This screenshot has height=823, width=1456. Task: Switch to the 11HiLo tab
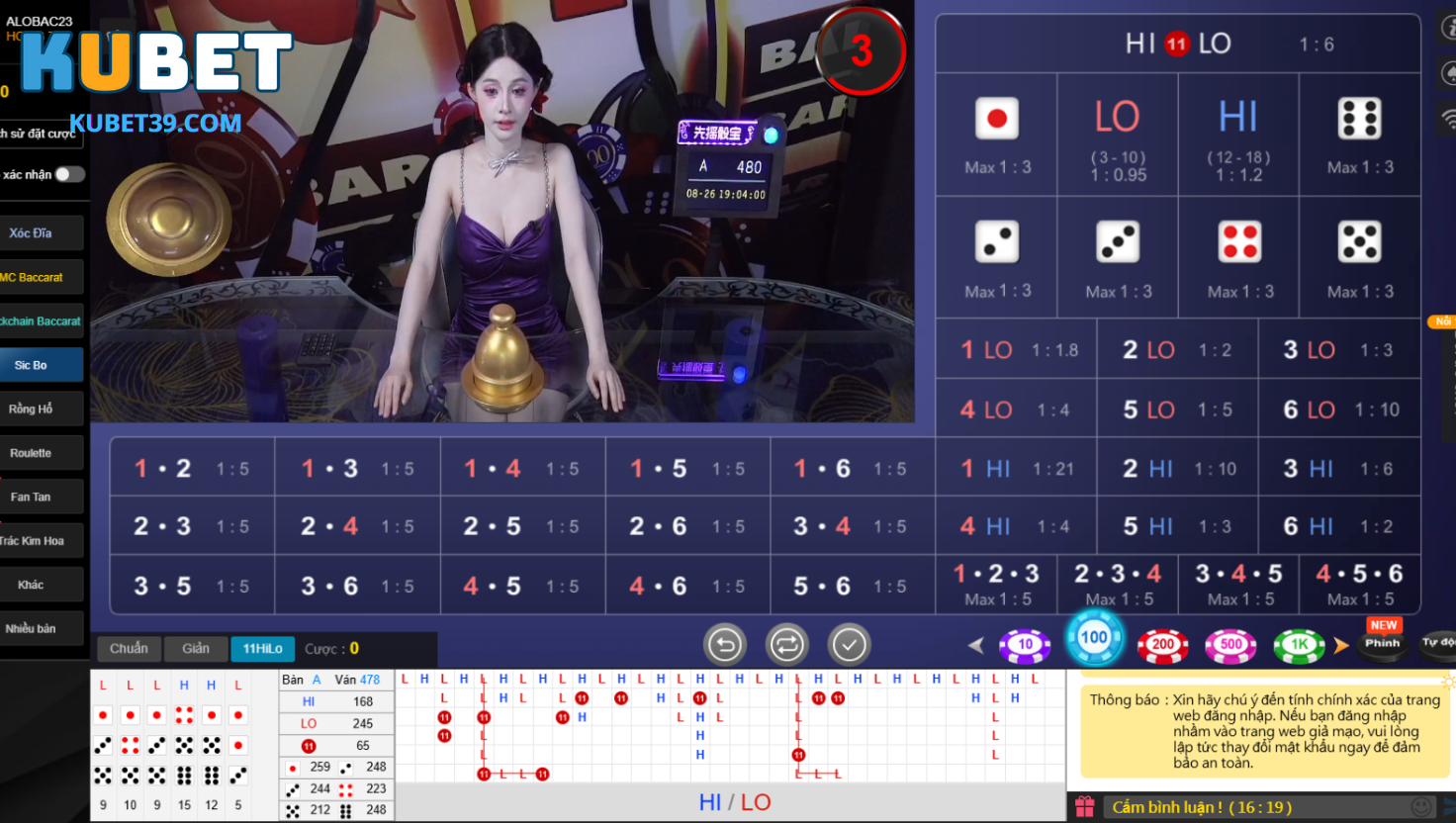pos(262,649)
